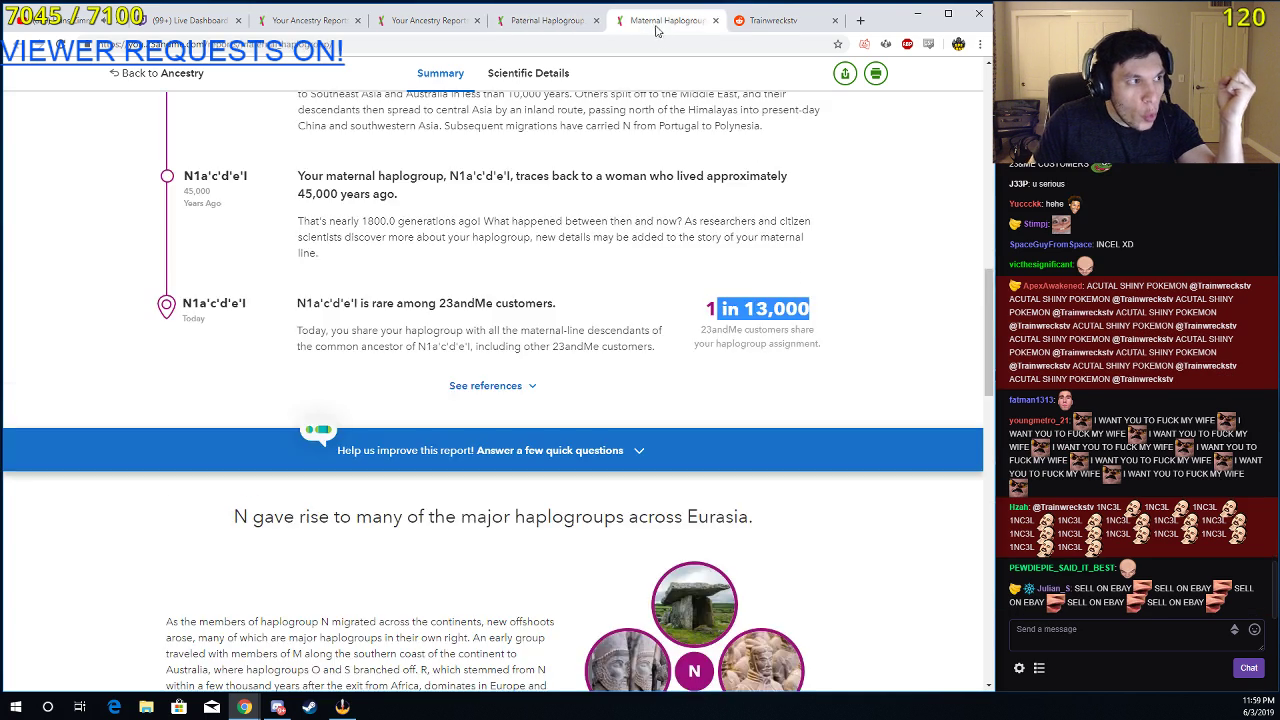Switch to the Paternal Haplogroup tab

pos(547,20)
